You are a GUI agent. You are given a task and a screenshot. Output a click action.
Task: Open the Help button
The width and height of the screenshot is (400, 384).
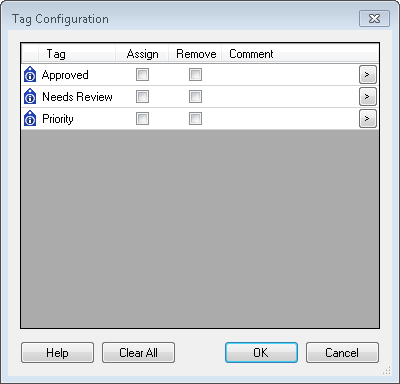(x=57, y=353)
